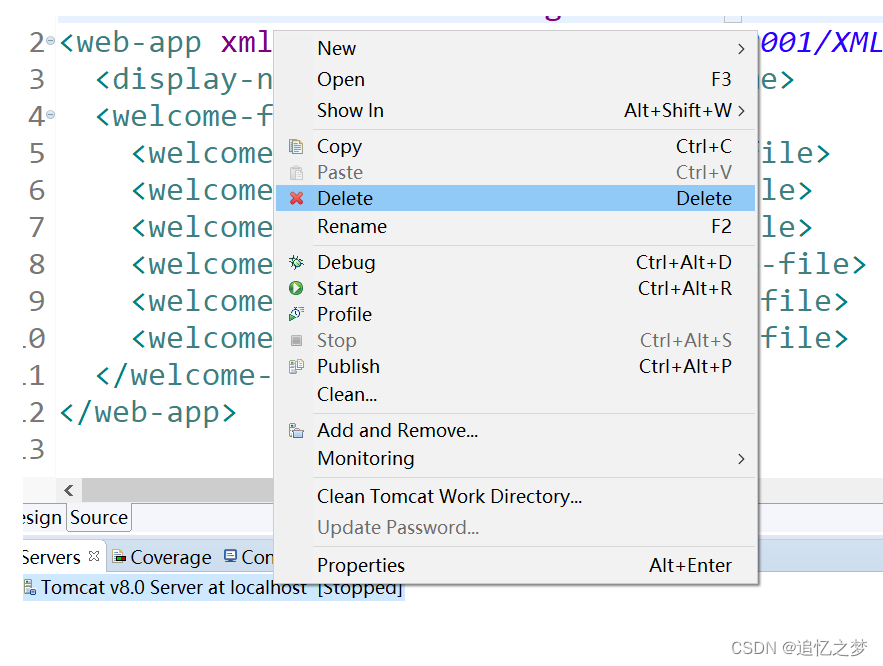Select Monitoring menu entry
Screen dimensions: 883x666
click(x=515, y=459)
